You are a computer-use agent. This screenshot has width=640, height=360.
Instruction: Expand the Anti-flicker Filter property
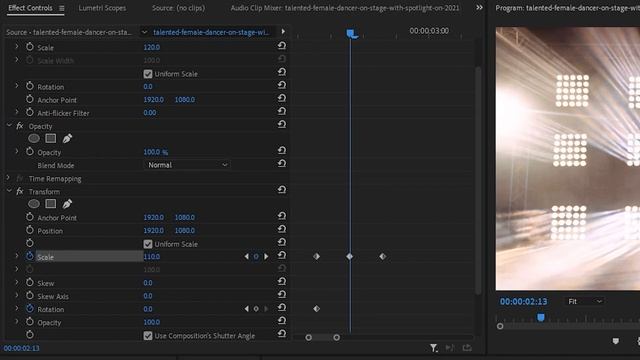tap(16, 112)
